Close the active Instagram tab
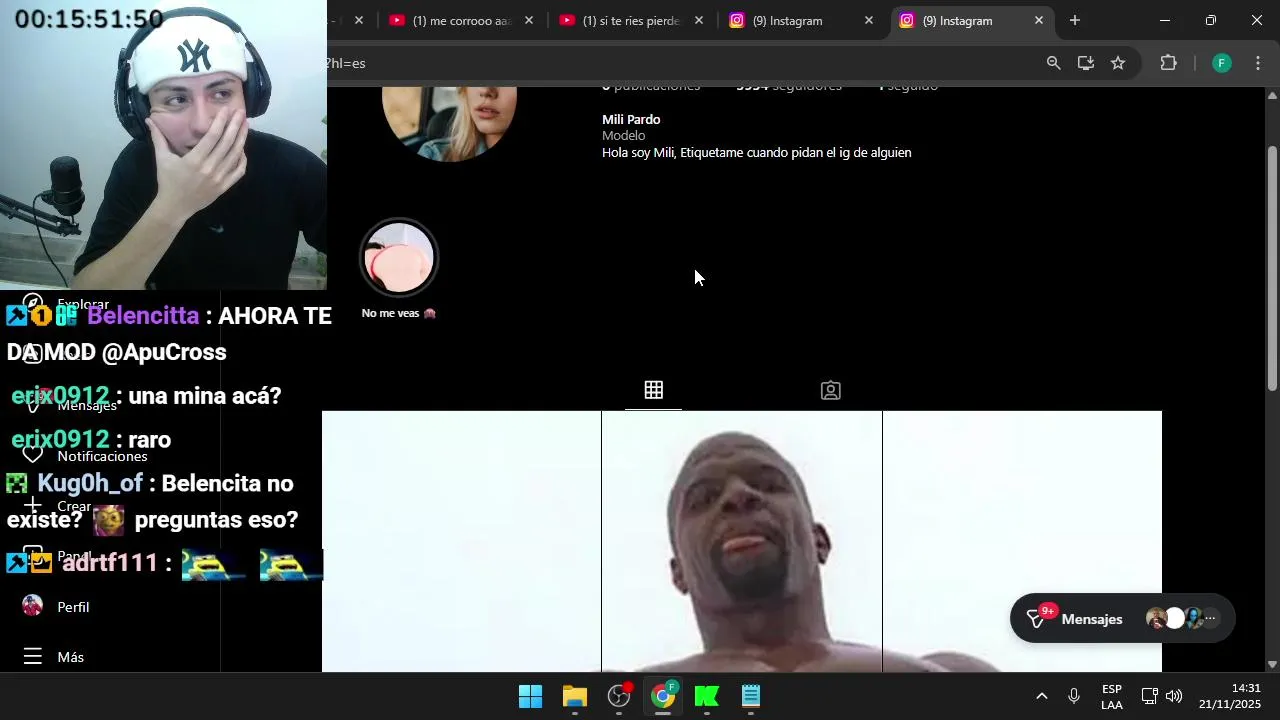 click(x=1039, y=21)
